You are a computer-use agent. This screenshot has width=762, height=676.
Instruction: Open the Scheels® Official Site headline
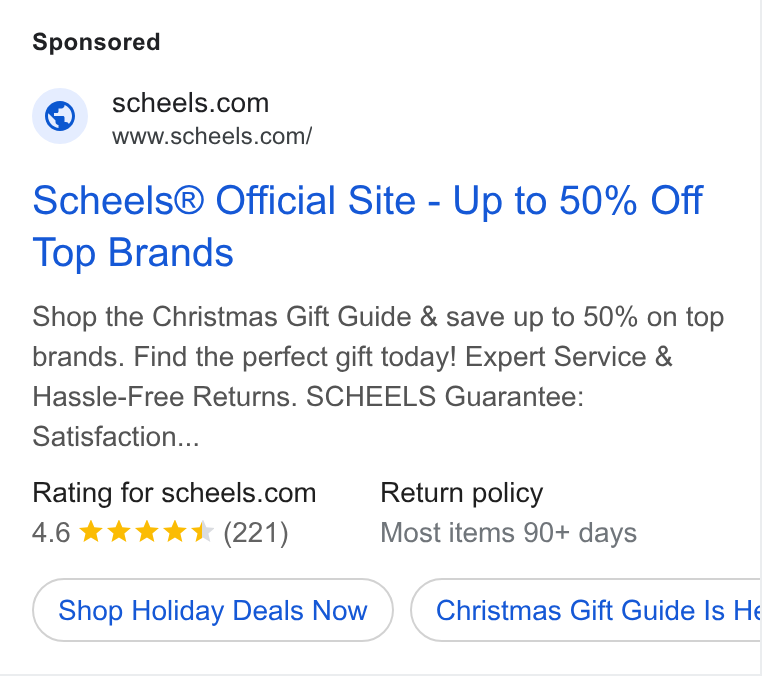[225, 200]
